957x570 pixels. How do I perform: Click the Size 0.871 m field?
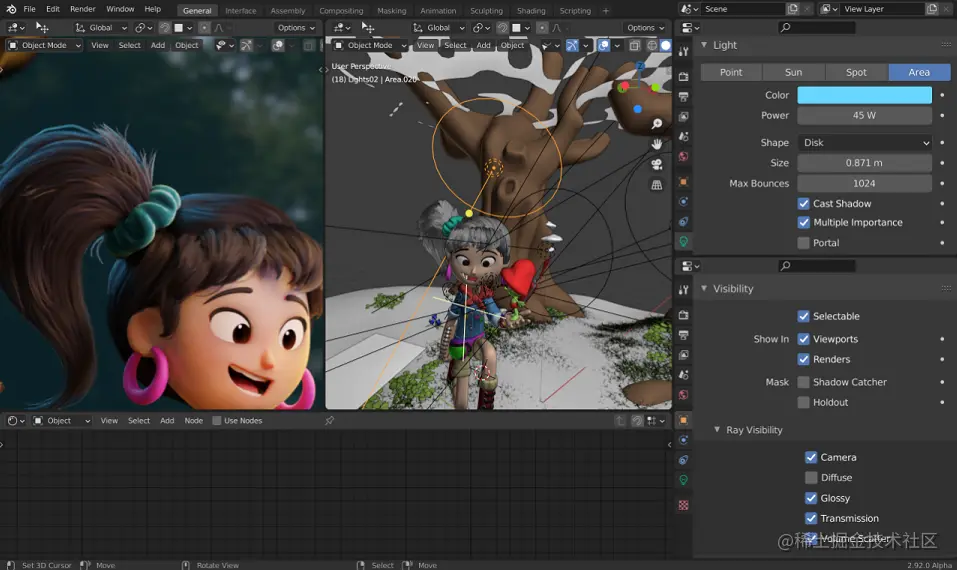coord(864,163)
